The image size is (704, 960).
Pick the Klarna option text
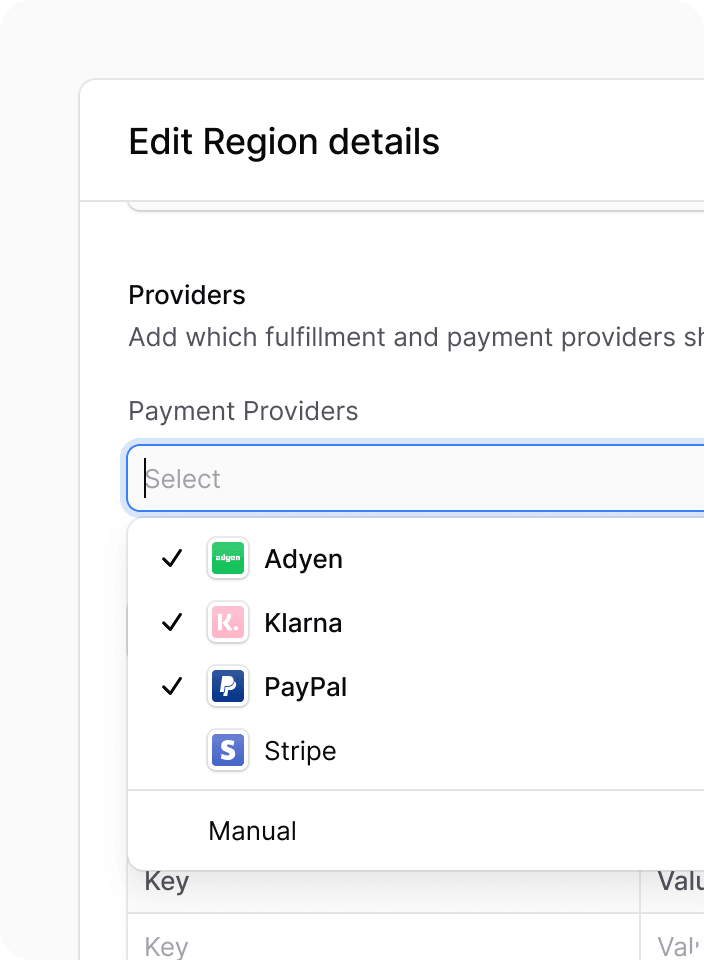[x=303, y=623]
